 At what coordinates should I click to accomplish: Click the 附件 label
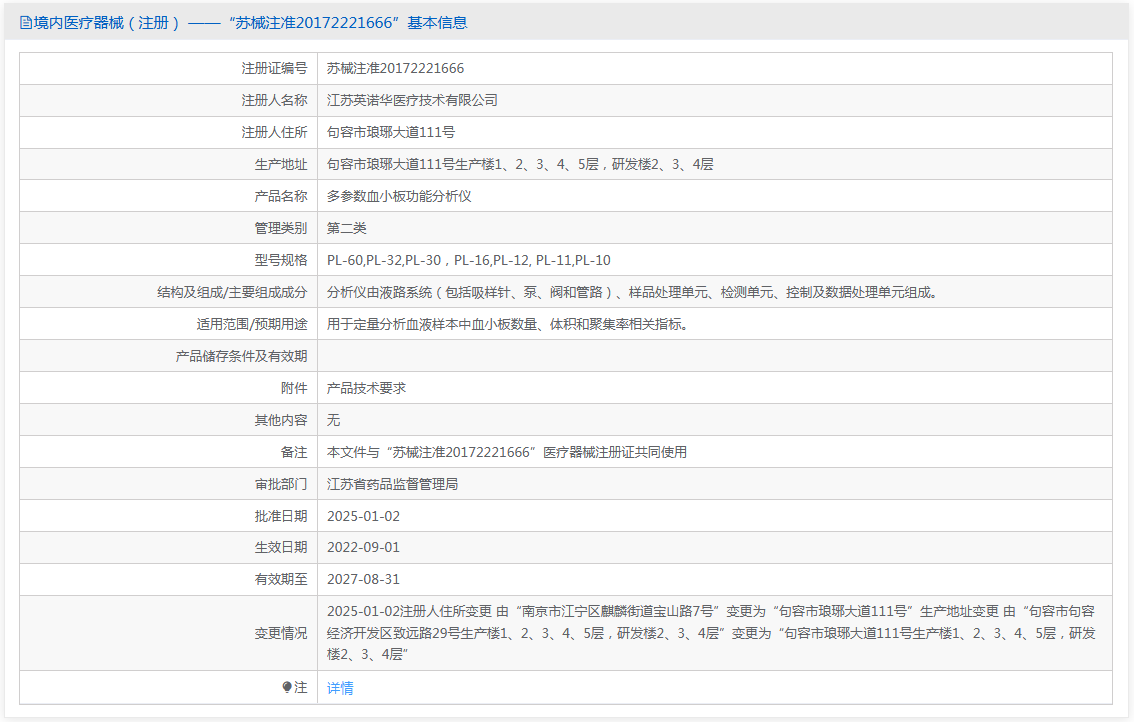click(294, 388)
